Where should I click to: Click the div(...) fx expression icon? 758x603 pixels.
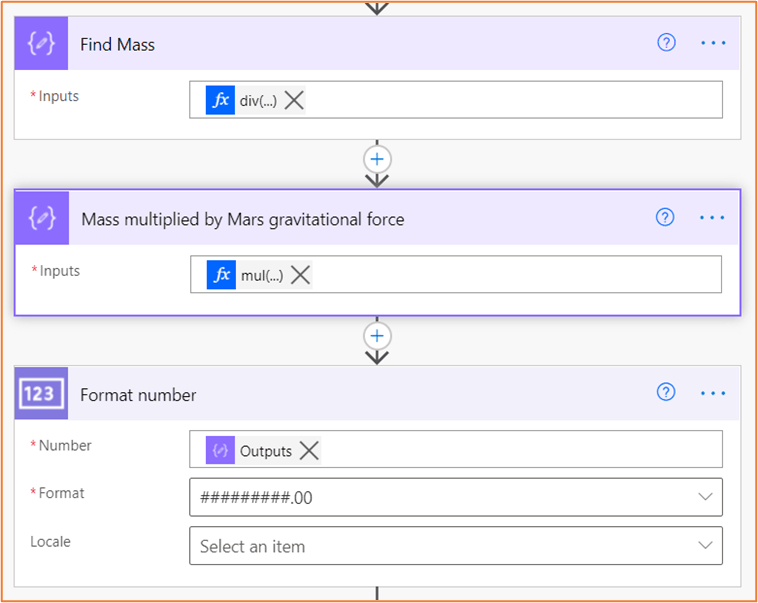[220, 100]
